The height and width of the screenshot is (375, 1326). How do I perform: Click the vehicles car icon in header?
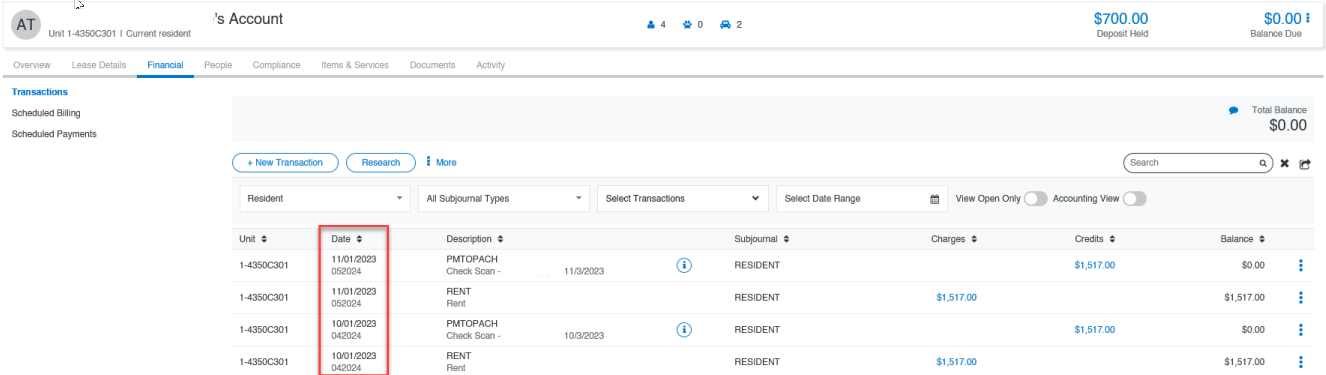(725, 24)
